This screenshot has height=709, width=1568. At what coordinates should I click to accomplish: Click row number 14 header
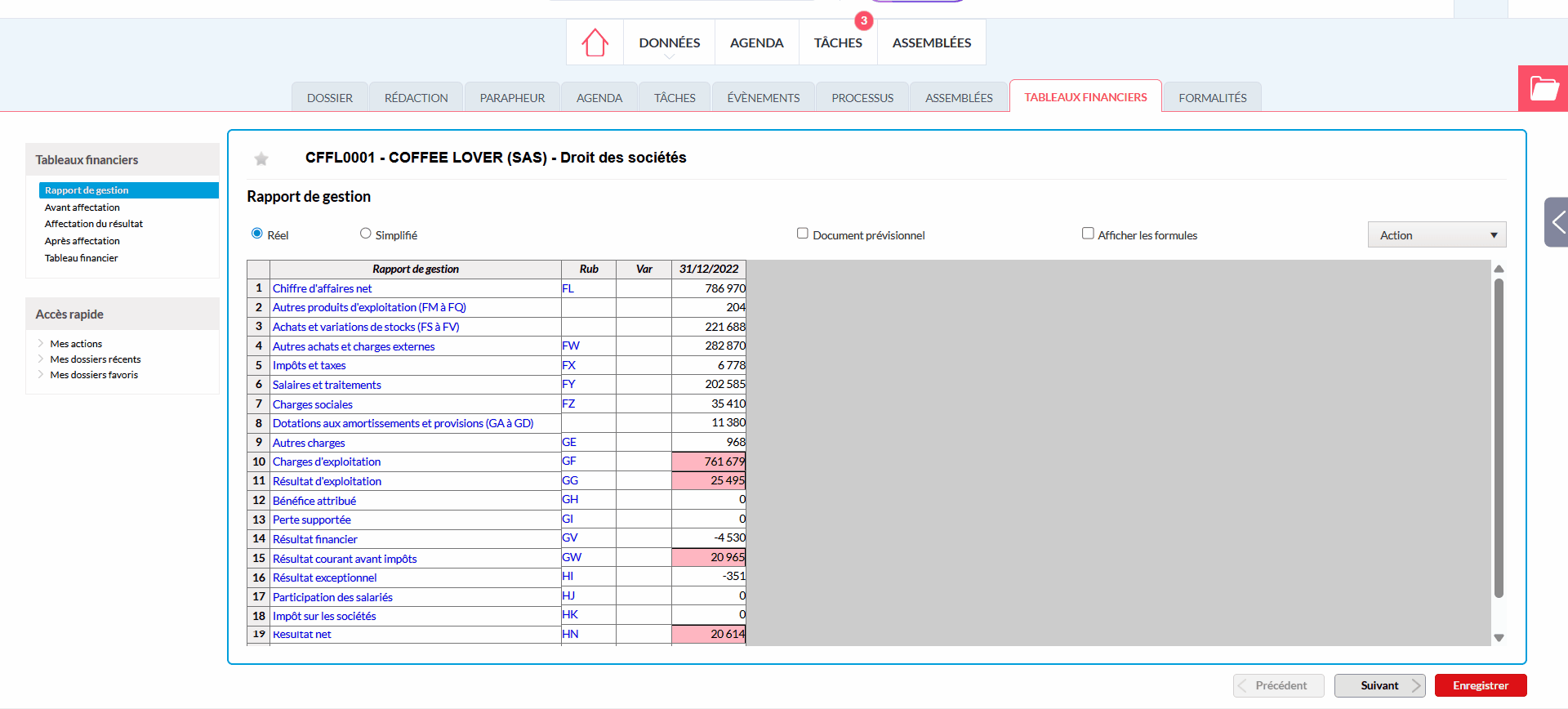pos(259,538)
